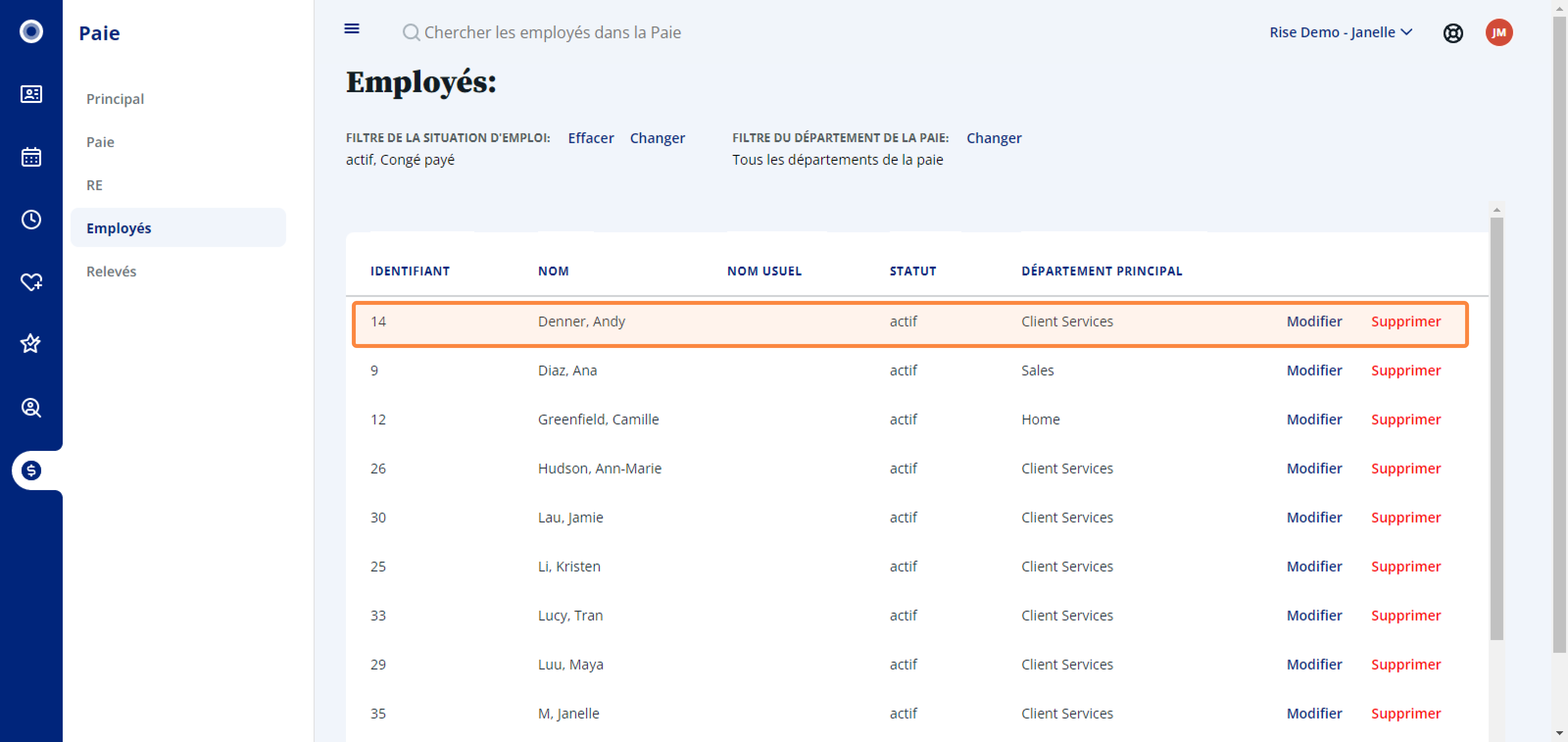Image resolution: width=1568 pixels, height=742 pixels.
Task: Open the person search recruiting icon
Action: pos(31,407)
